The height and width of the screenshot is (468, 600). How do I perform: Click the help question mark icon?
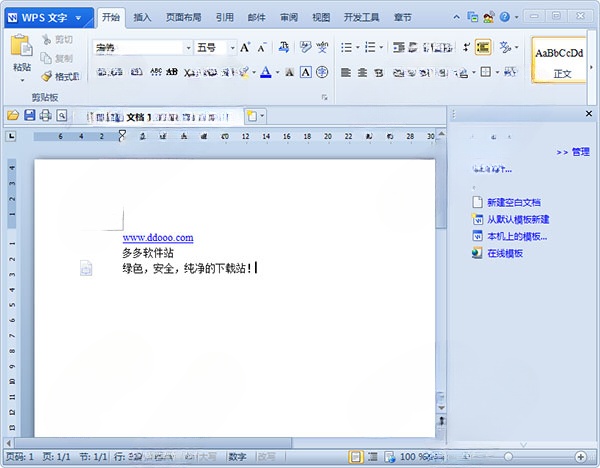coord(505,17)
